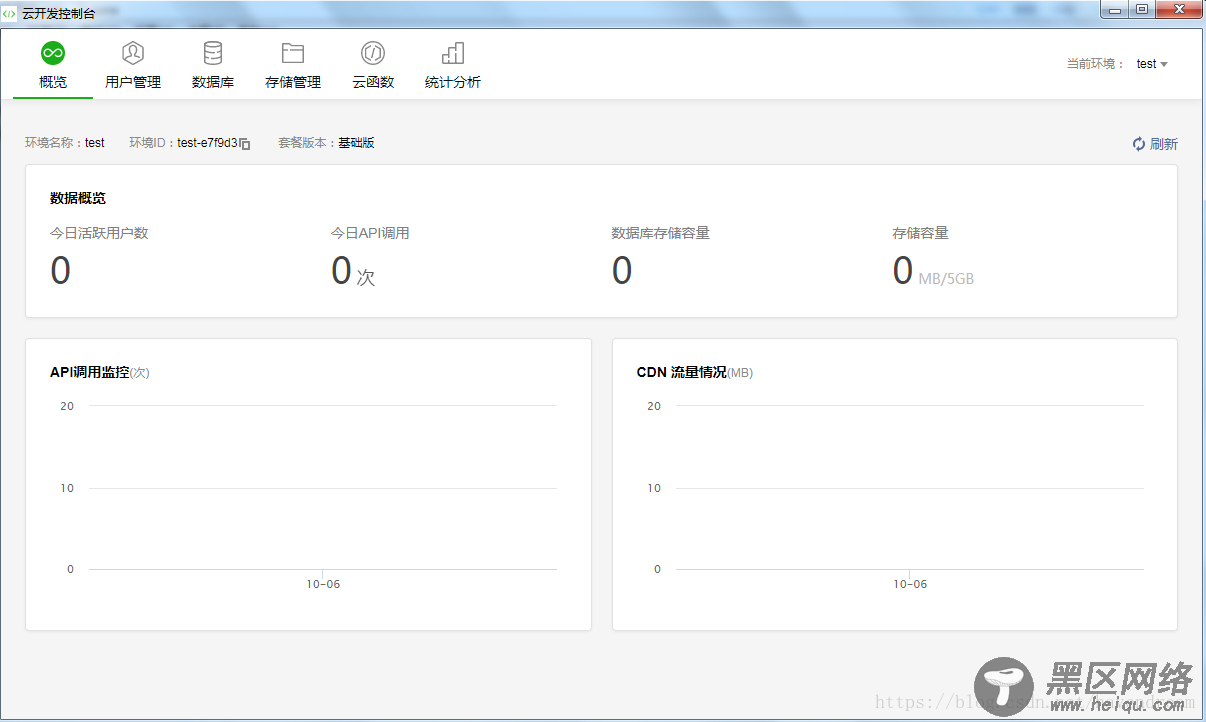Image resolution: width=1206 pixels, height=722 pixels.
Task: Switch to the 云函数 tab label
Action: (x=373, y=82)
